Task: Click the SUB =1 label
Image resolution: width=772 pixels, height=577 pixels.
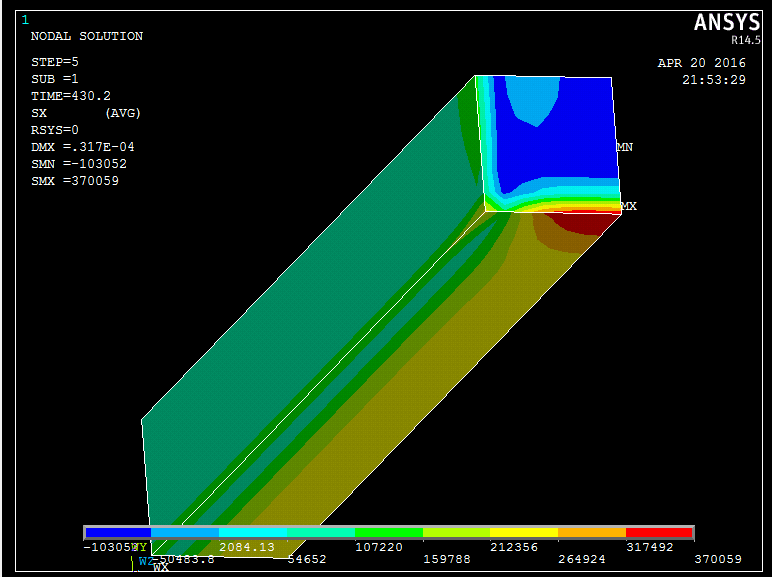Action: click(x=55, y=79)
